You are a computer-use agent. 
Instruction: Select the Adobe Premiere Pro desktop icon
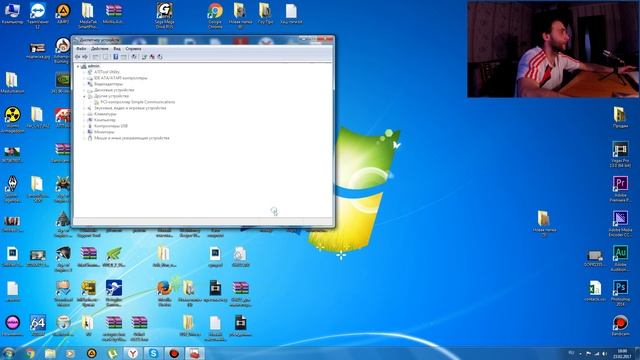(620, 189)
